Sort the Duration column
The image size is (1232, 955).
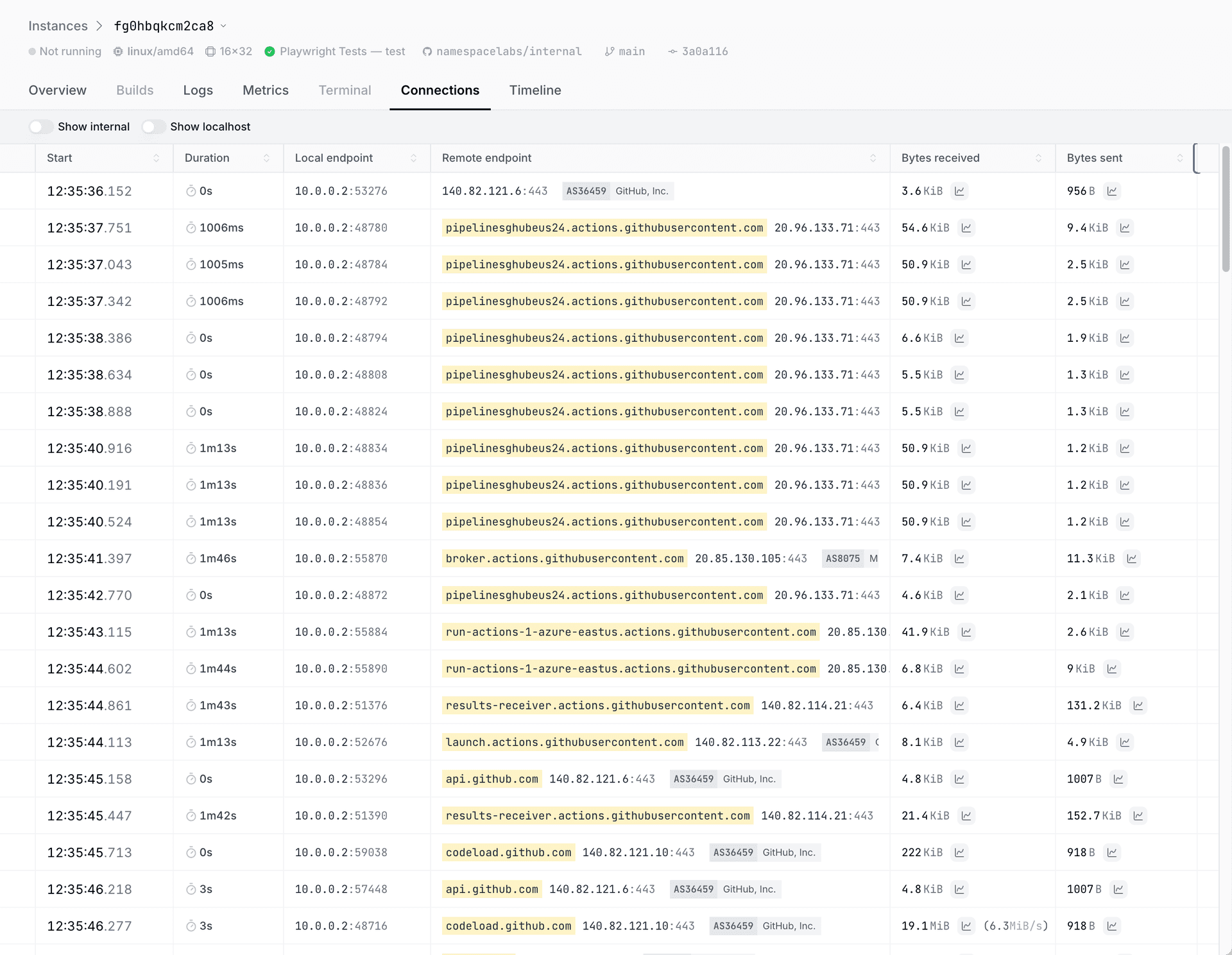pos(266,158)
